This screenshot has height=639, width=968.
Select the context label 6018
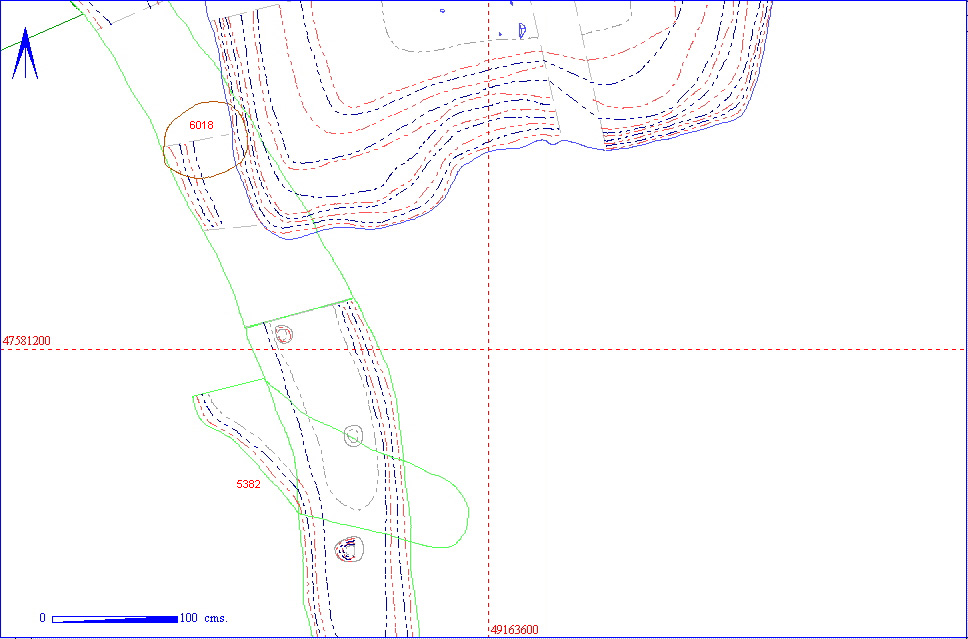[201, 125]
